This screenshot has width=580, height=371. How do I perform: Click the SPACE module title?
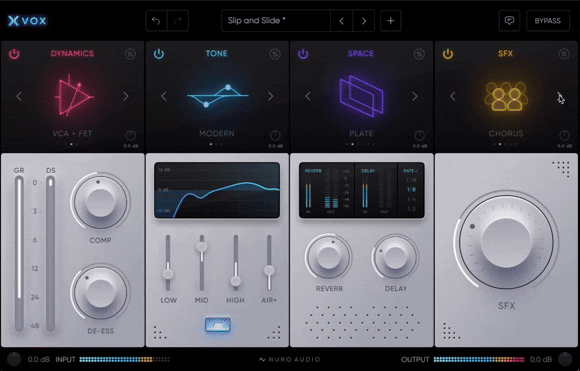pos(361,54)
